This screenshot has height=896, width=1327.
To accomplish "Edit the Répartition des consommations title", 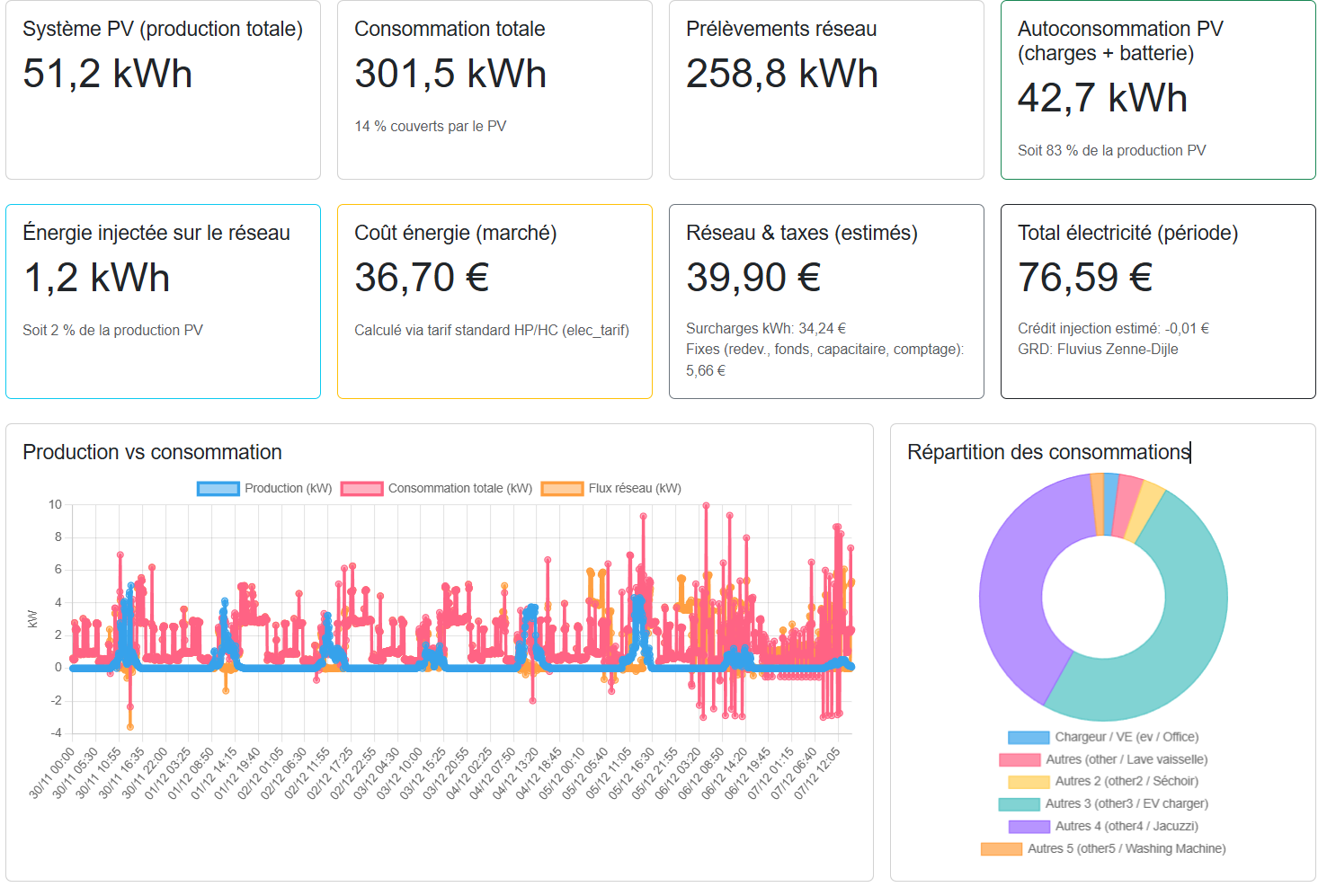I will pos(1047,452).
